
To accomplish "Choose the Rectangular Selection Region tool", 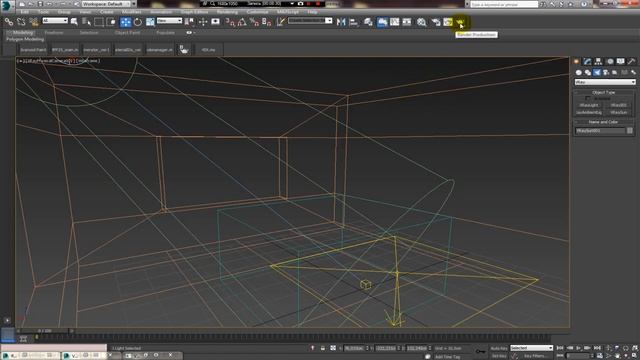I will (99, 22).
